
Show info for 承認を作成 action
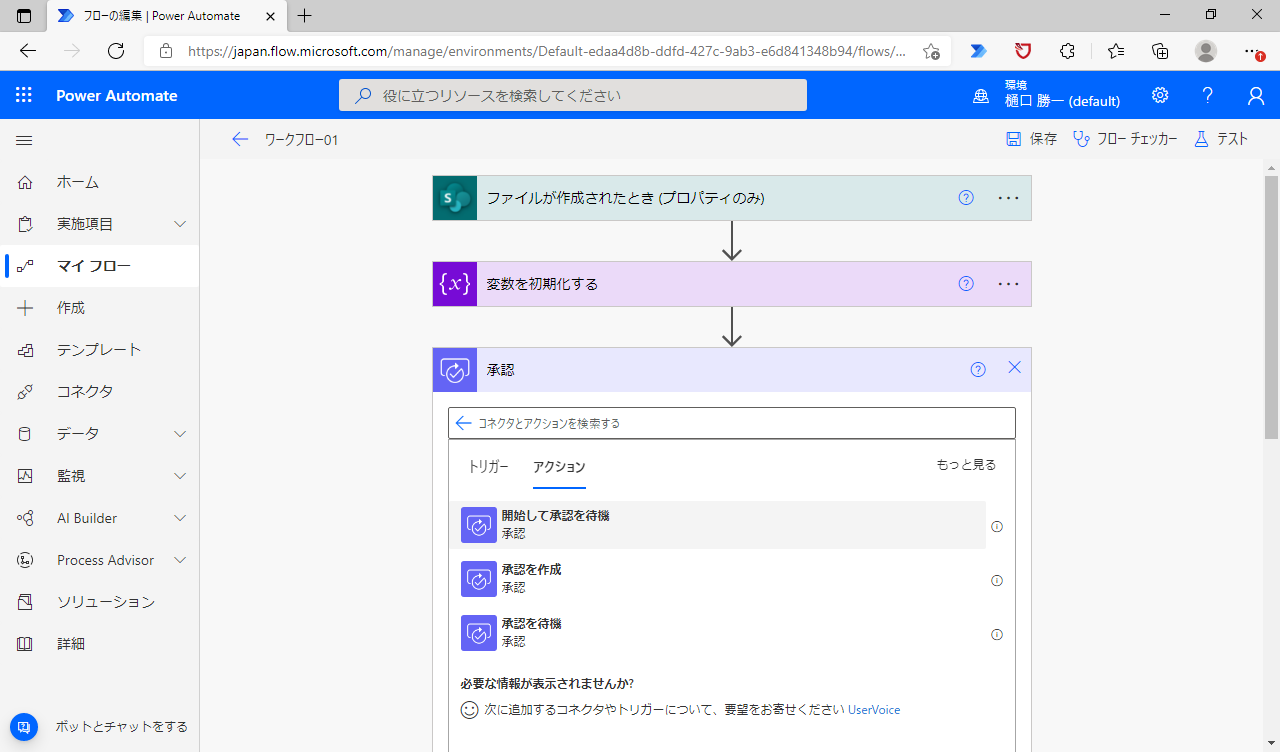[997, 581]
